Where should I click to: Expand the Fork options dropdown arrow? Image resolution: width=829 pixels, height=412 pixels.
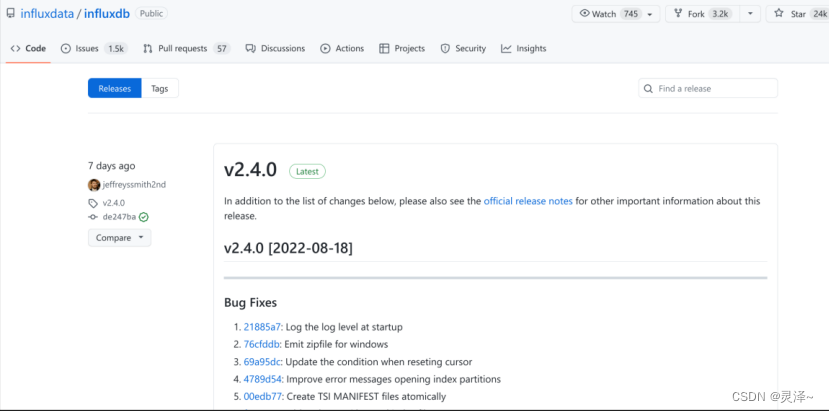750,14
